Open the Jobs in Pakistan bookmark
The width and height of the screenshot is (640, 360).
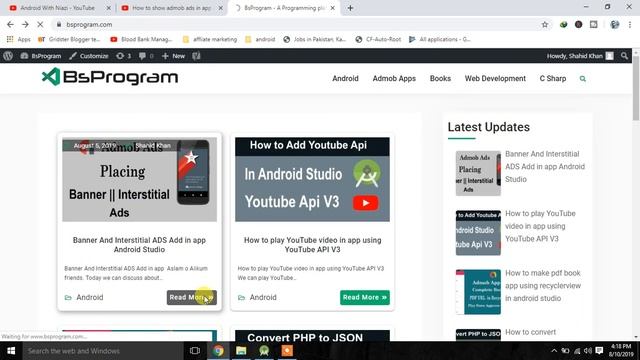click(315, 39)
